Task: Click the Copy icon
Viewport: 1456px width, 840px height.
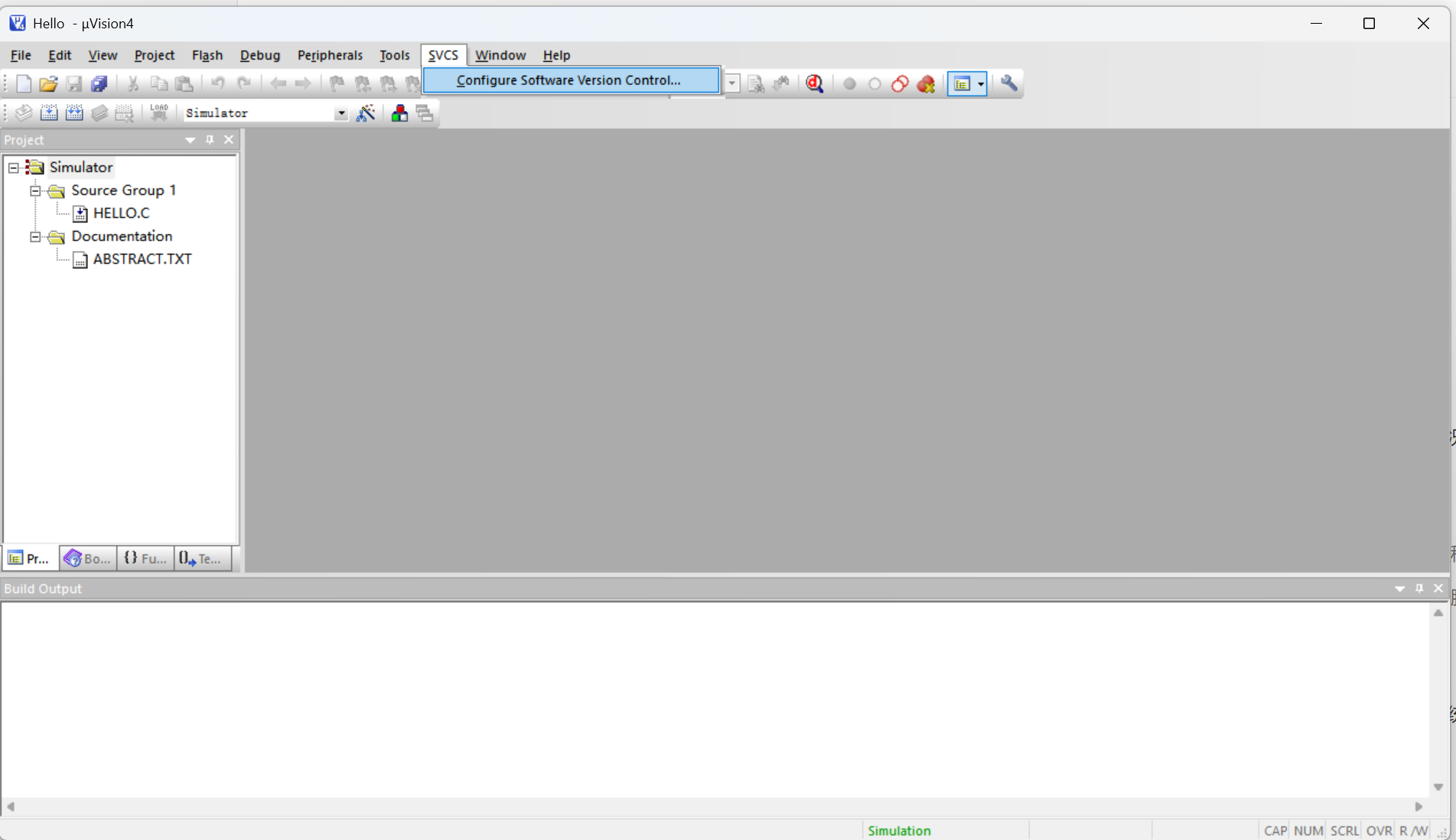Action: pyautogui.click(x=158, y=83)
